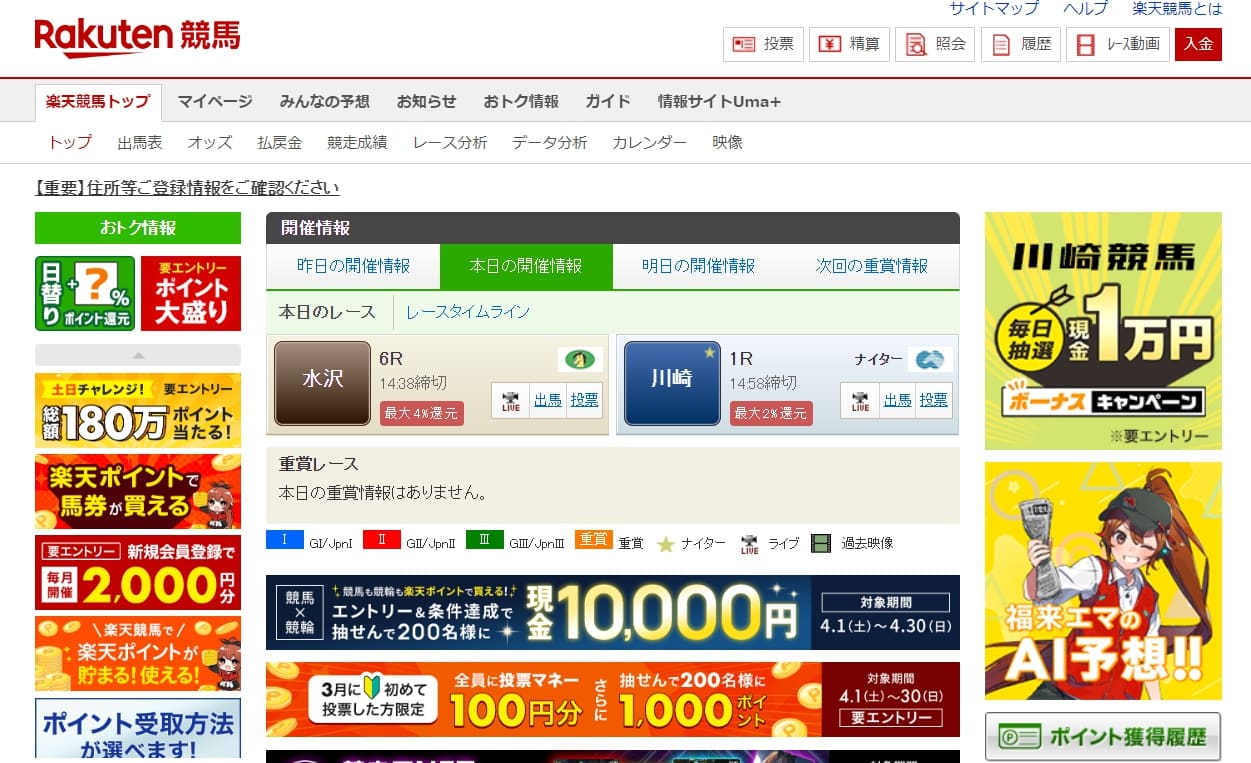Click the red GII/JpnII legend swatch
Viewport: 1251px width, 763px height.
tap(381, 540)
